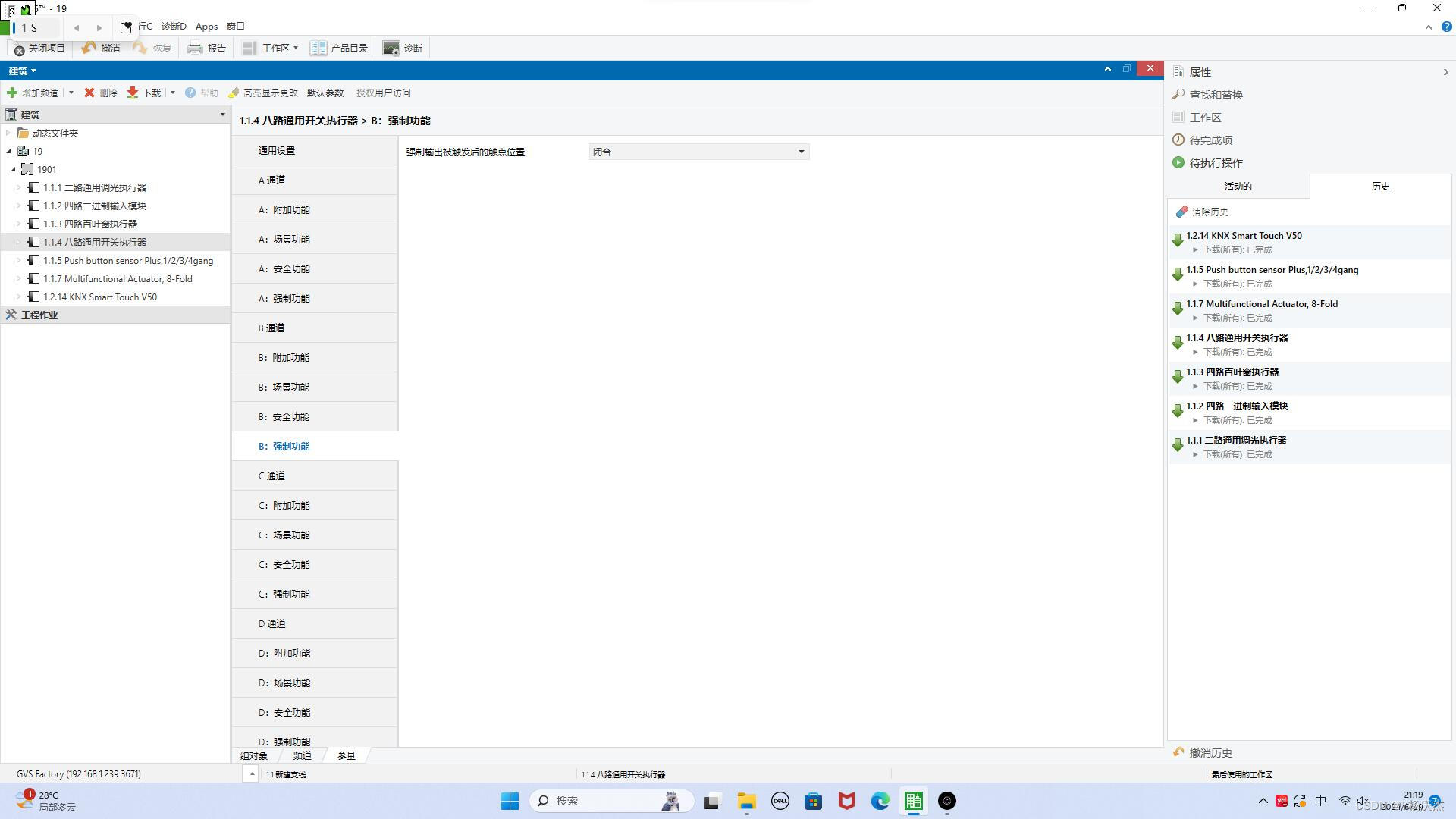The height and width of the screenshot is (819, 1456).
Task: Click the Diagnostics (诊断) toolbar icon
Action: coord(391,49)
